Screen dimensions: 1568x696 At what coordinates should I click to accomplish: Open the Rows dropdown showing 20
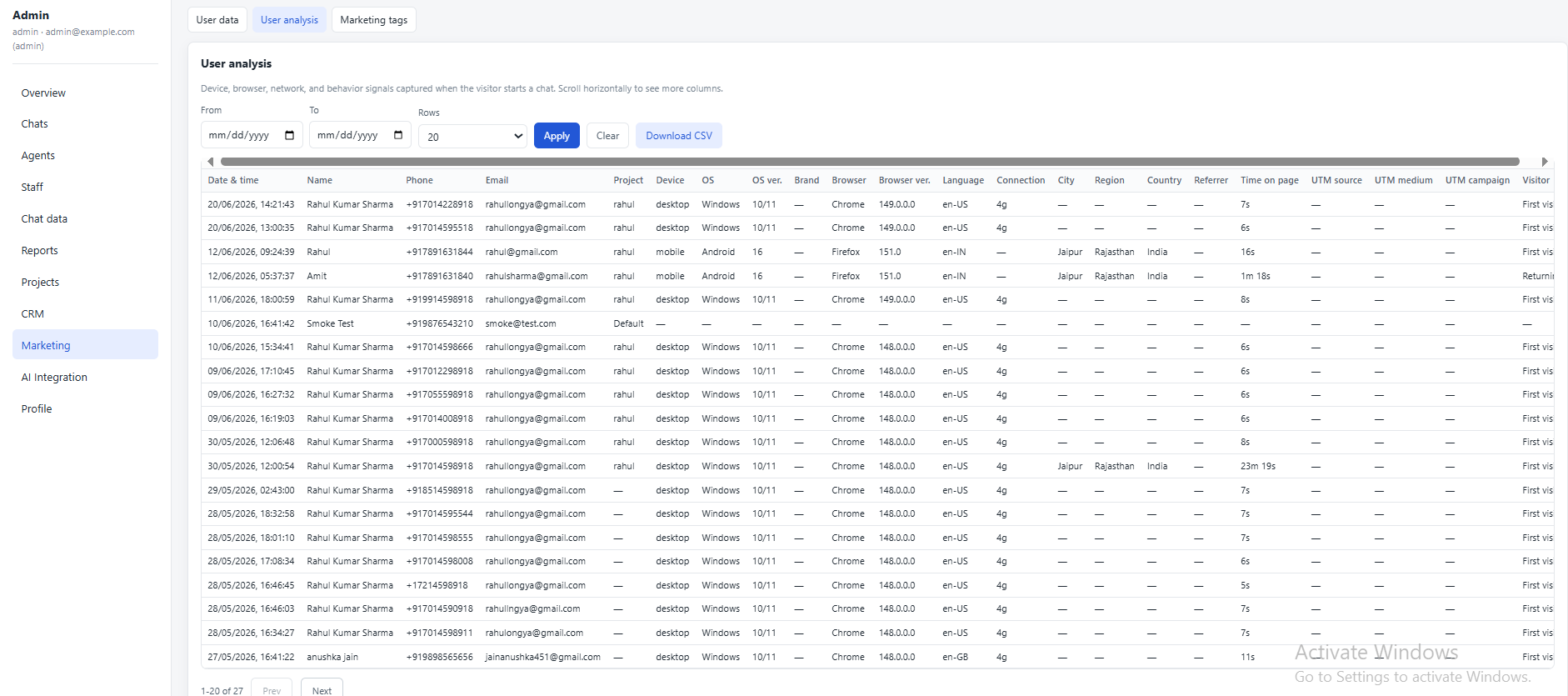coord(472,137)
